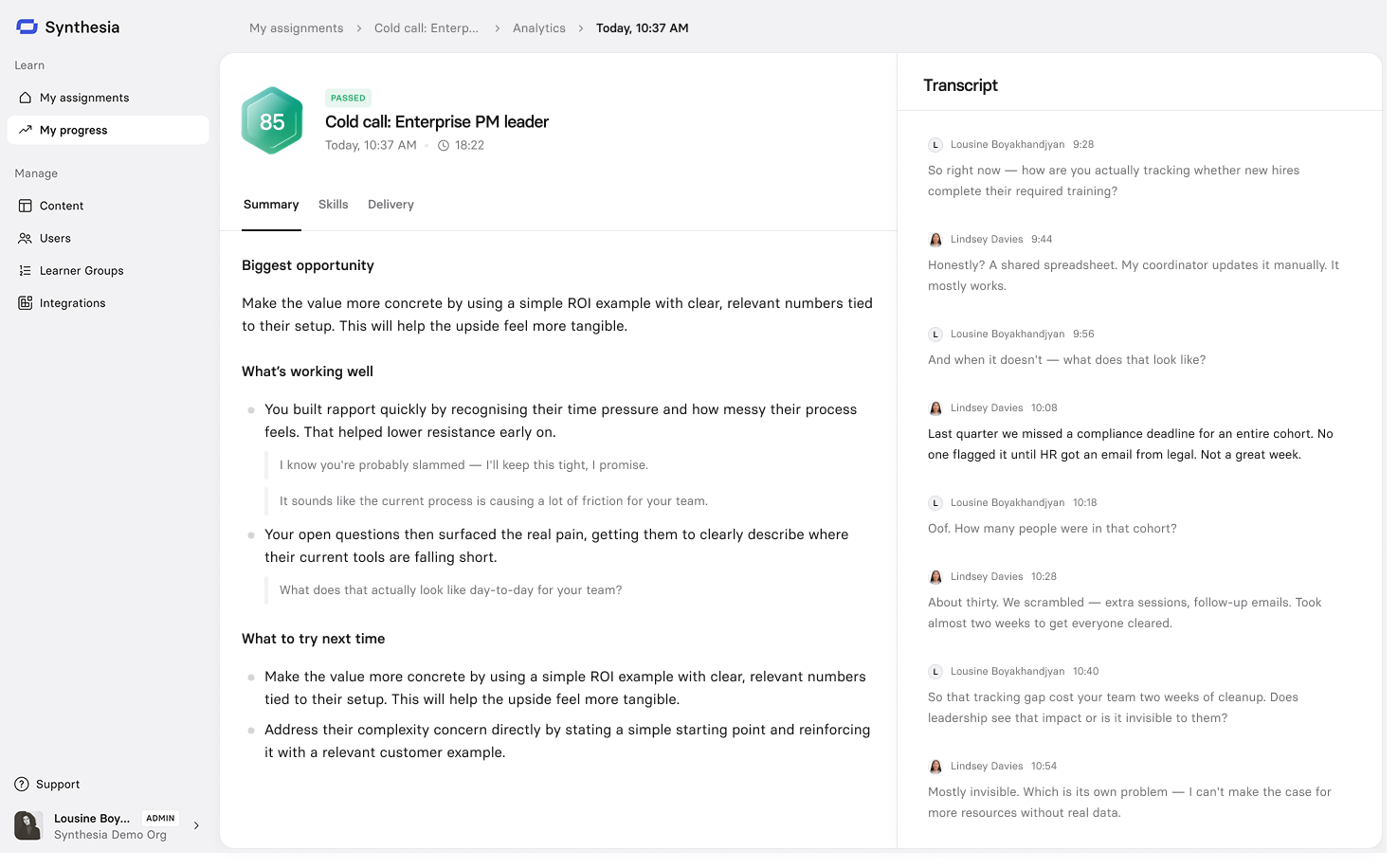
Task: Open Integrations icon in sidebar
Action: point(26,303)
